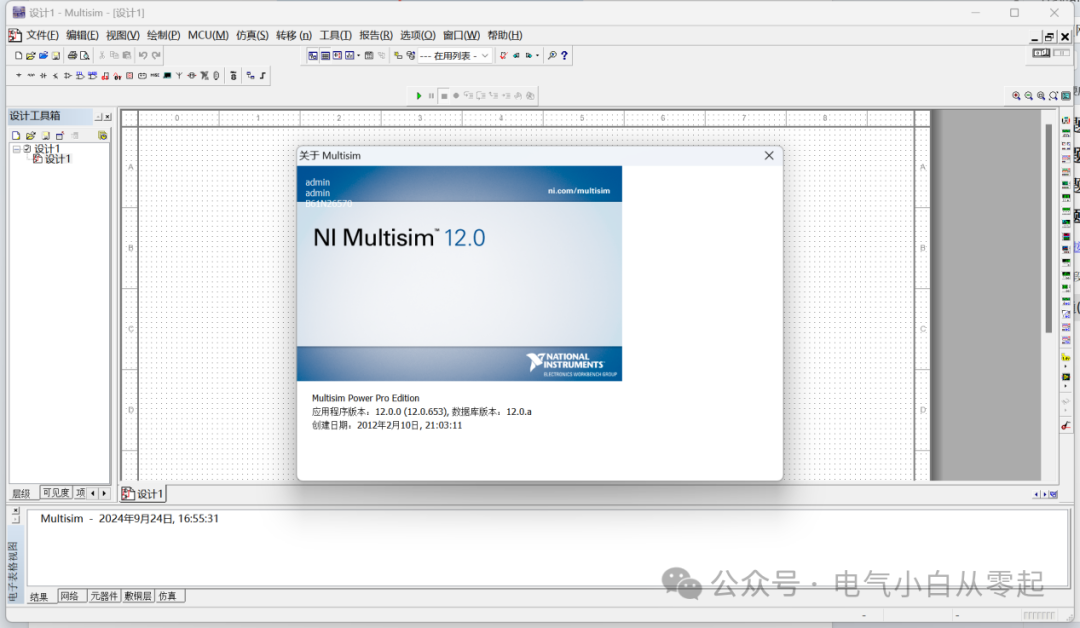
Task: Click the Print Preview icon
Action: point(85,55)
